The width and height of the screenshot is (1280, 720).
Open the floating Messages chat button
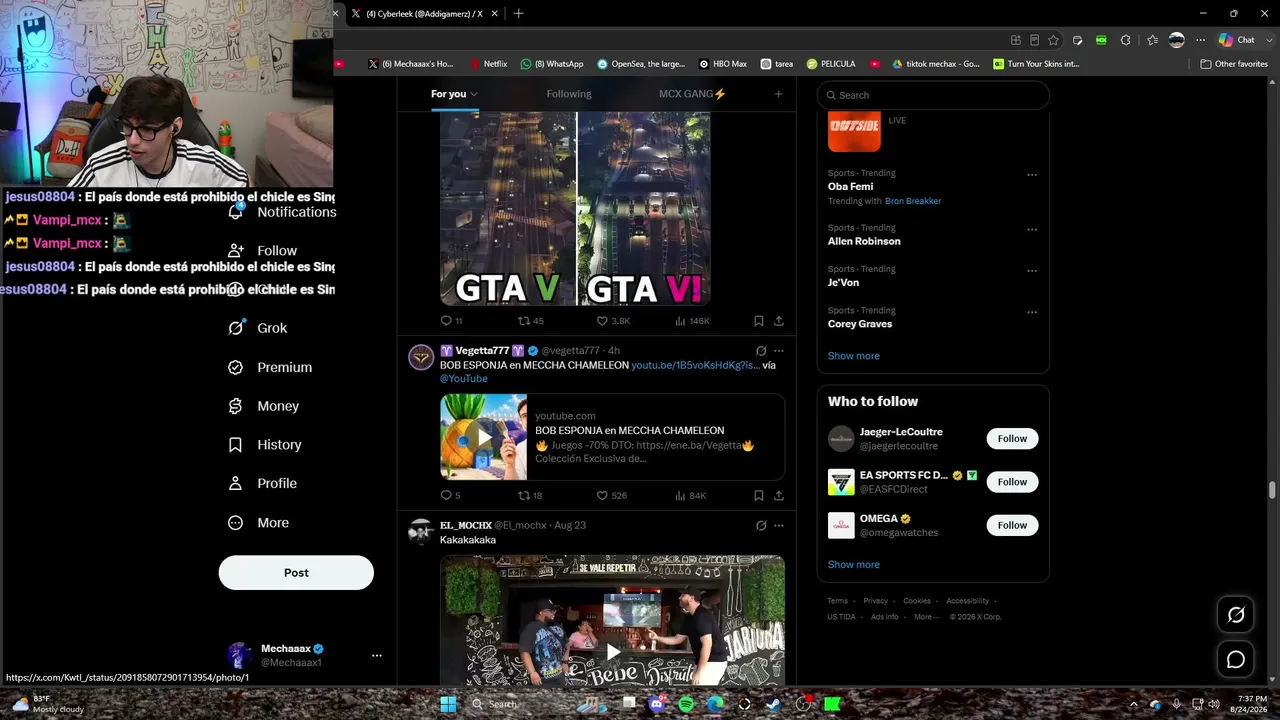click(x=1236, y=660)
